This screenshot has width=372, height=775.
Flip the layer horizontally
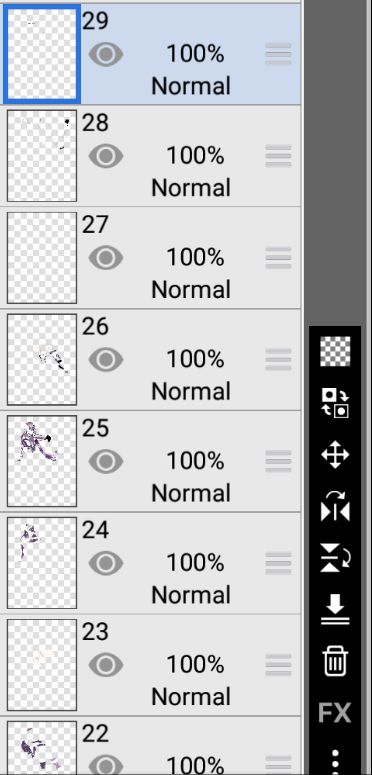[x=335, y=507]
